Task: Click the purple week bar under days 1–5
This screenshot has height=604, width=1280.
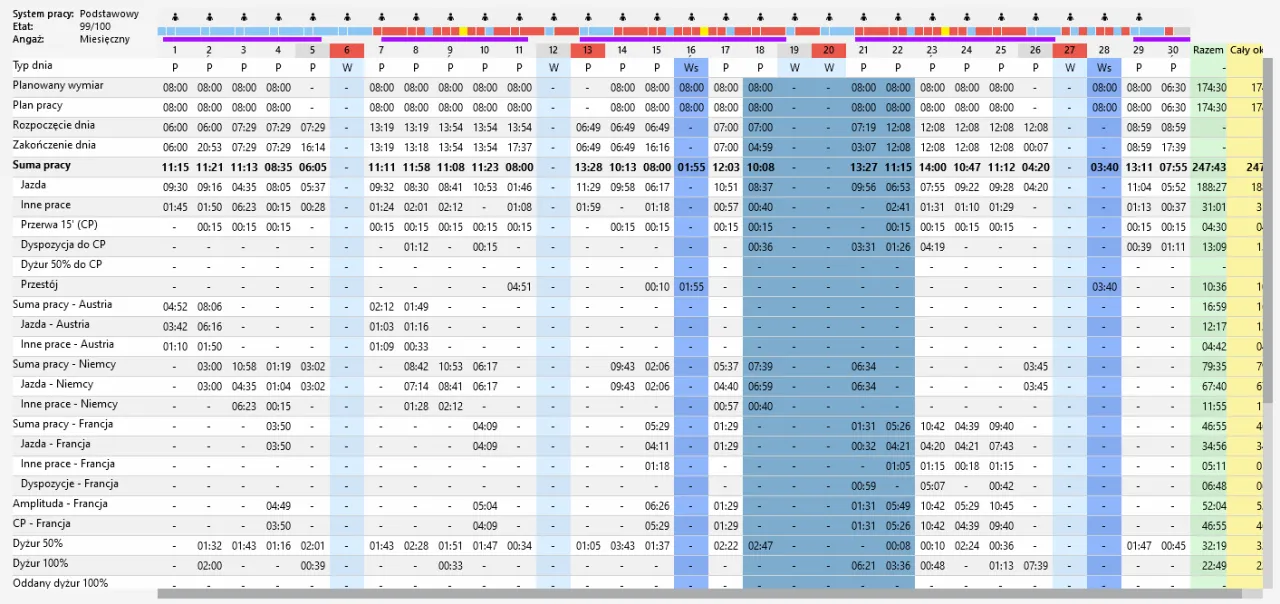Action: 240,40
